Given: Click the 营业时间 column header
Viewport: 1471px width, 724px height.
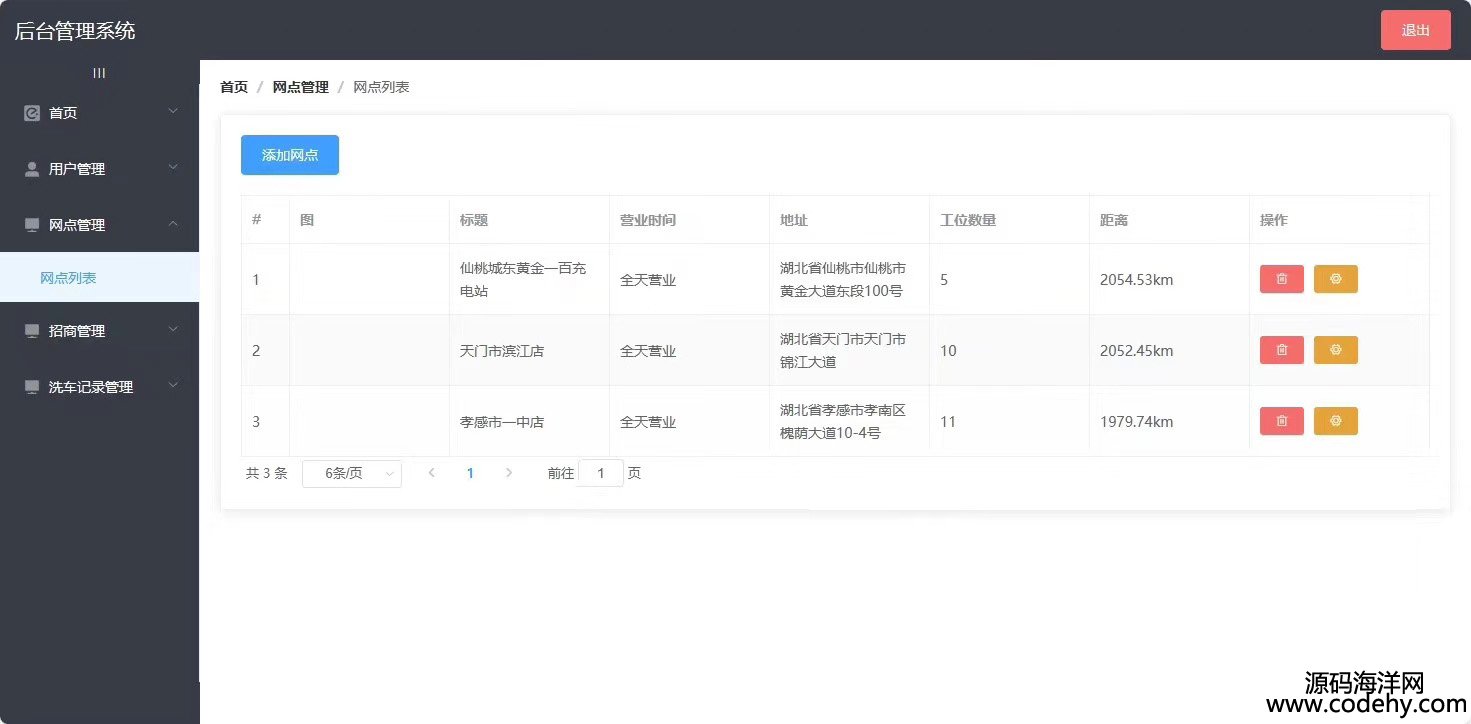Looking at the screenshot, I should tap(648, 220).
